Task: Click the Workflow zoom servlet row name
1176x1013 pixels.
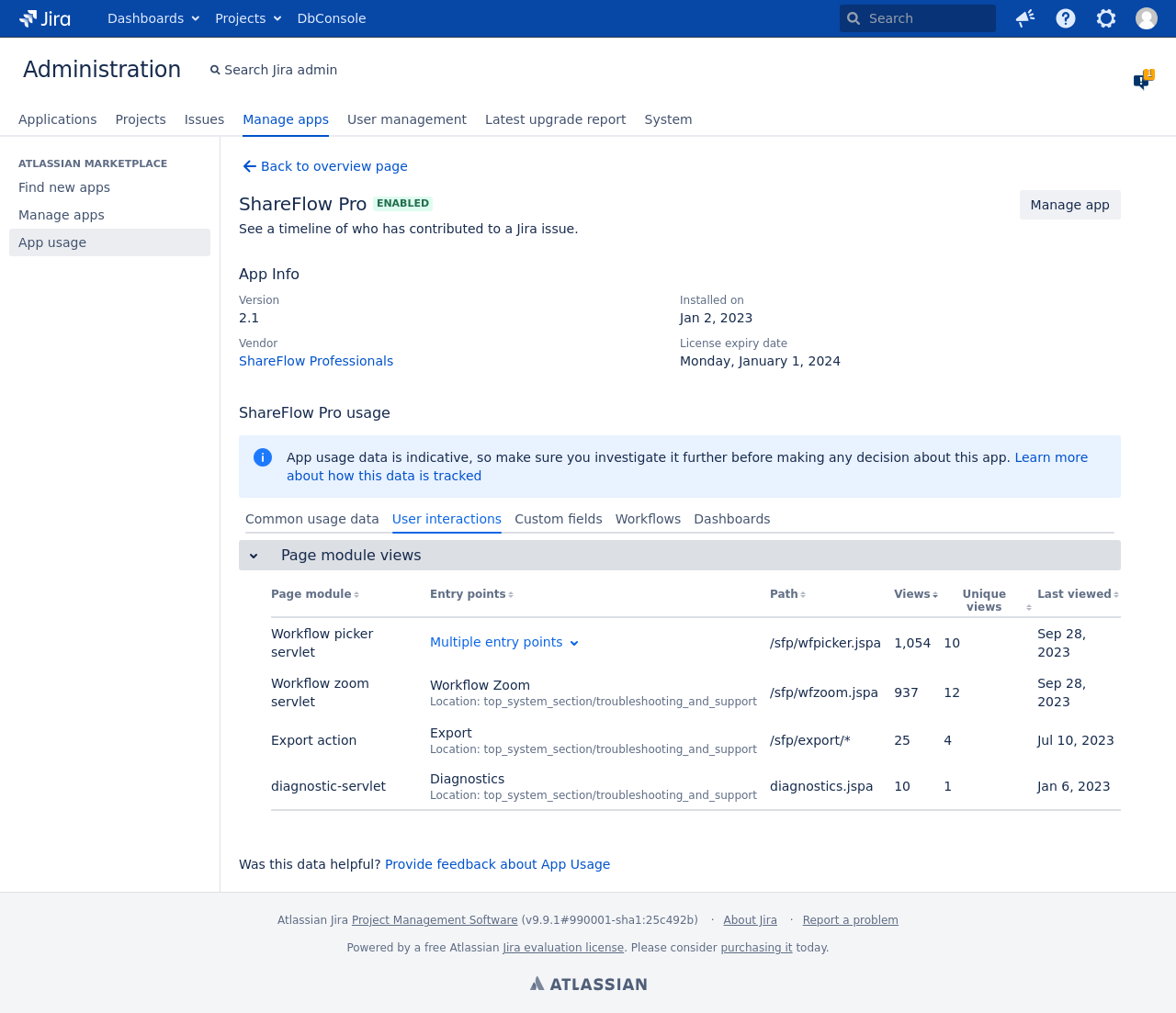Action: pyautogui.click(x=320, y=692)
